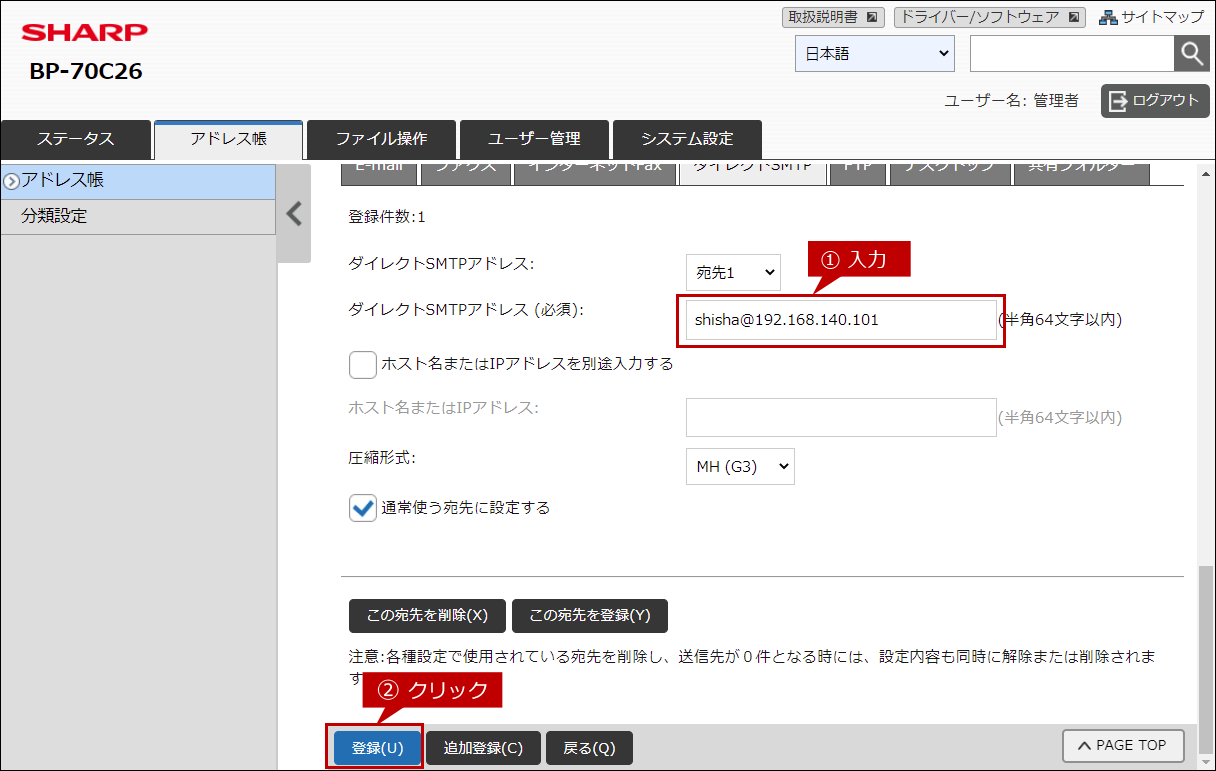Click the BP-70C26 model name
The width and height of the screenshot is (1216, 771).
[x=86, y=71]
